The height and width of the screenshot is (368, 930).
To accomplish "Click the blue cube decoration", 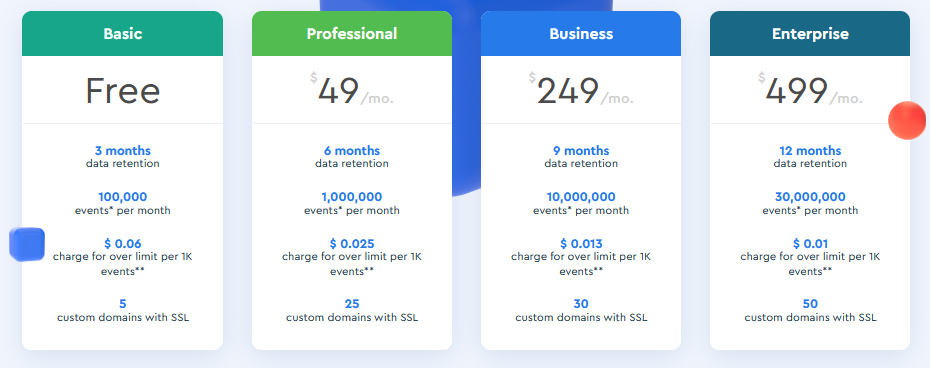I will (x=27, y=244).
